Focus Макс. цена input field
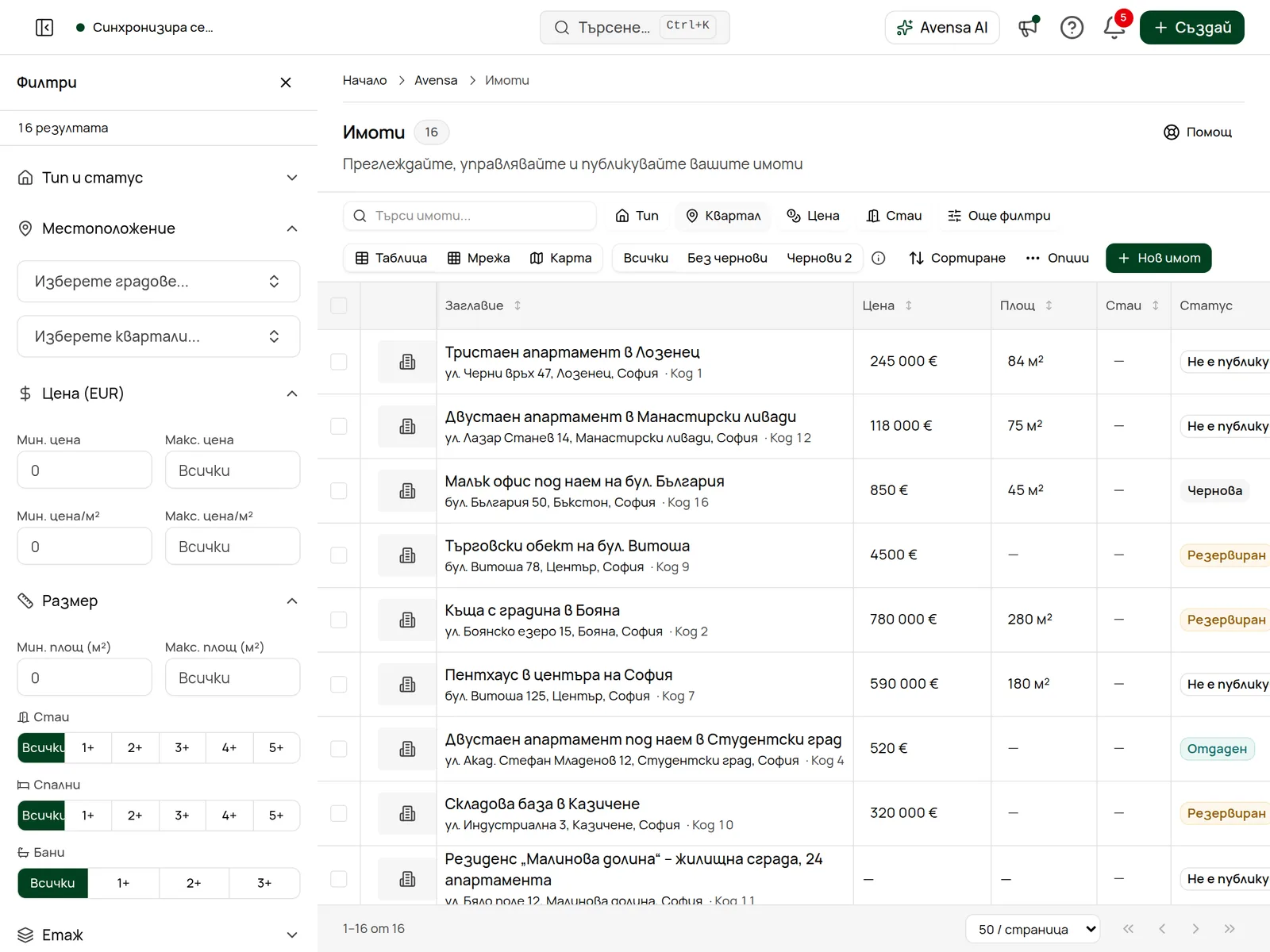 [233, 470]
